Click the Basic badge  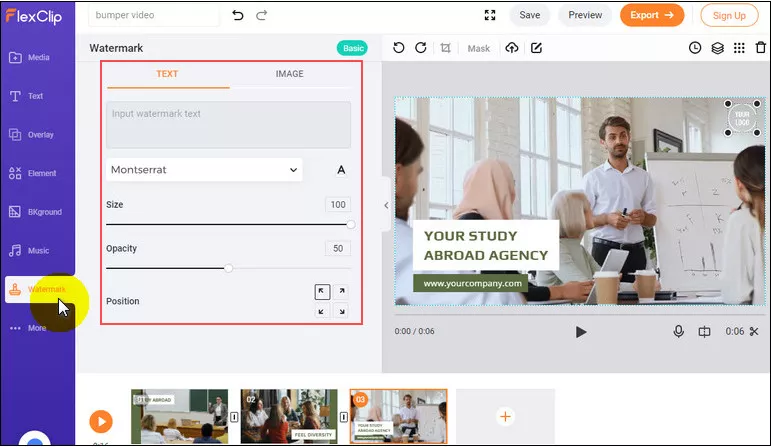353,48
